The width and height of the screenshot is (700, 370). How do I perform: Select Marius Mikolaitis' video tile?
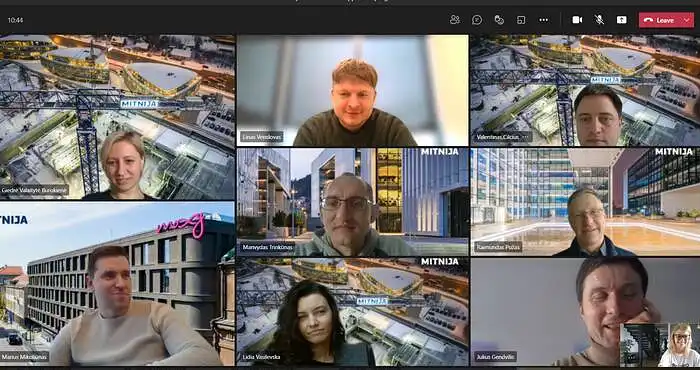117,283
